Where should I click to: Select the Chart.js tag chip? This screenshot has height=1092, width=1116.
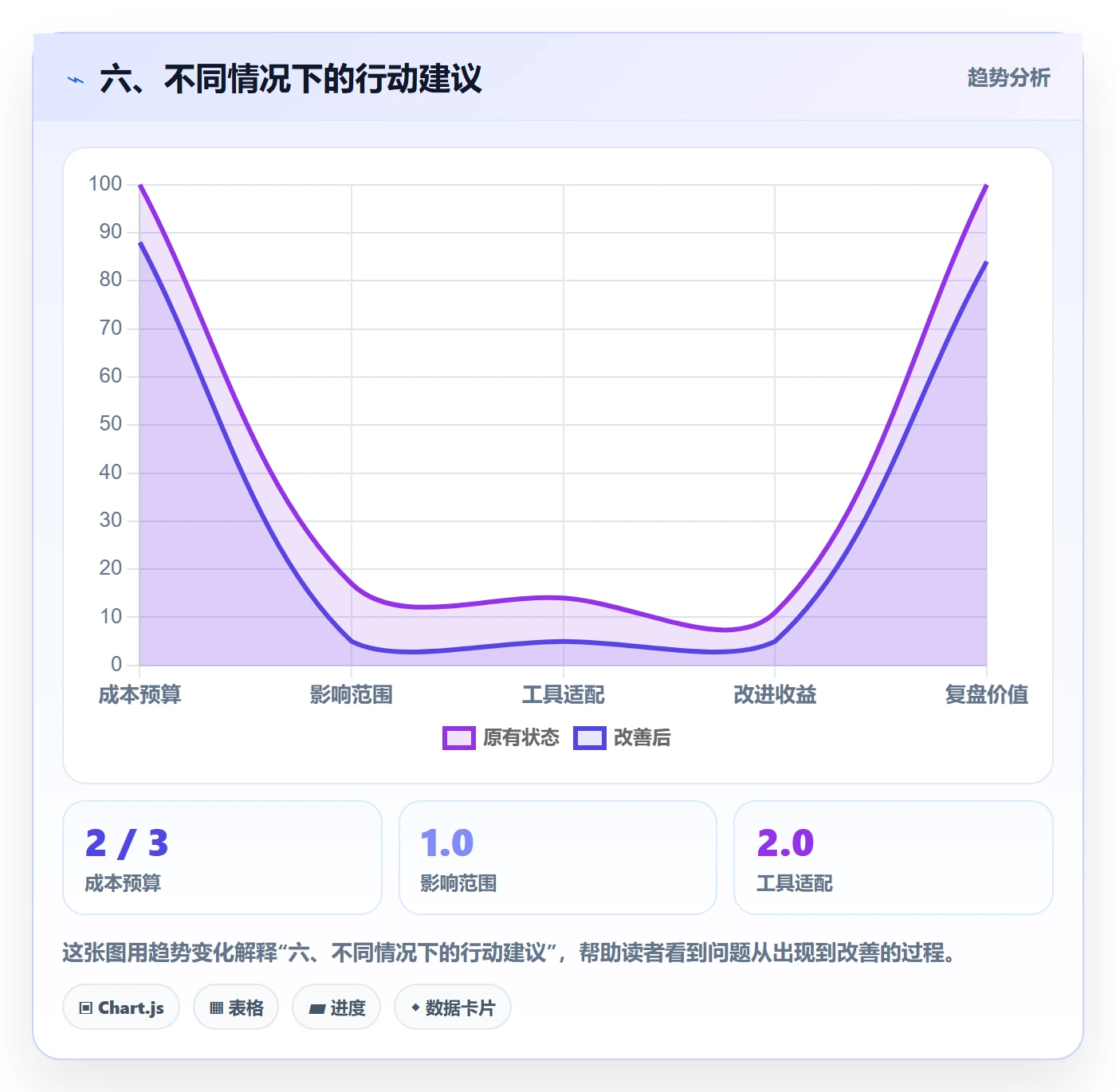pos(121,1008)
